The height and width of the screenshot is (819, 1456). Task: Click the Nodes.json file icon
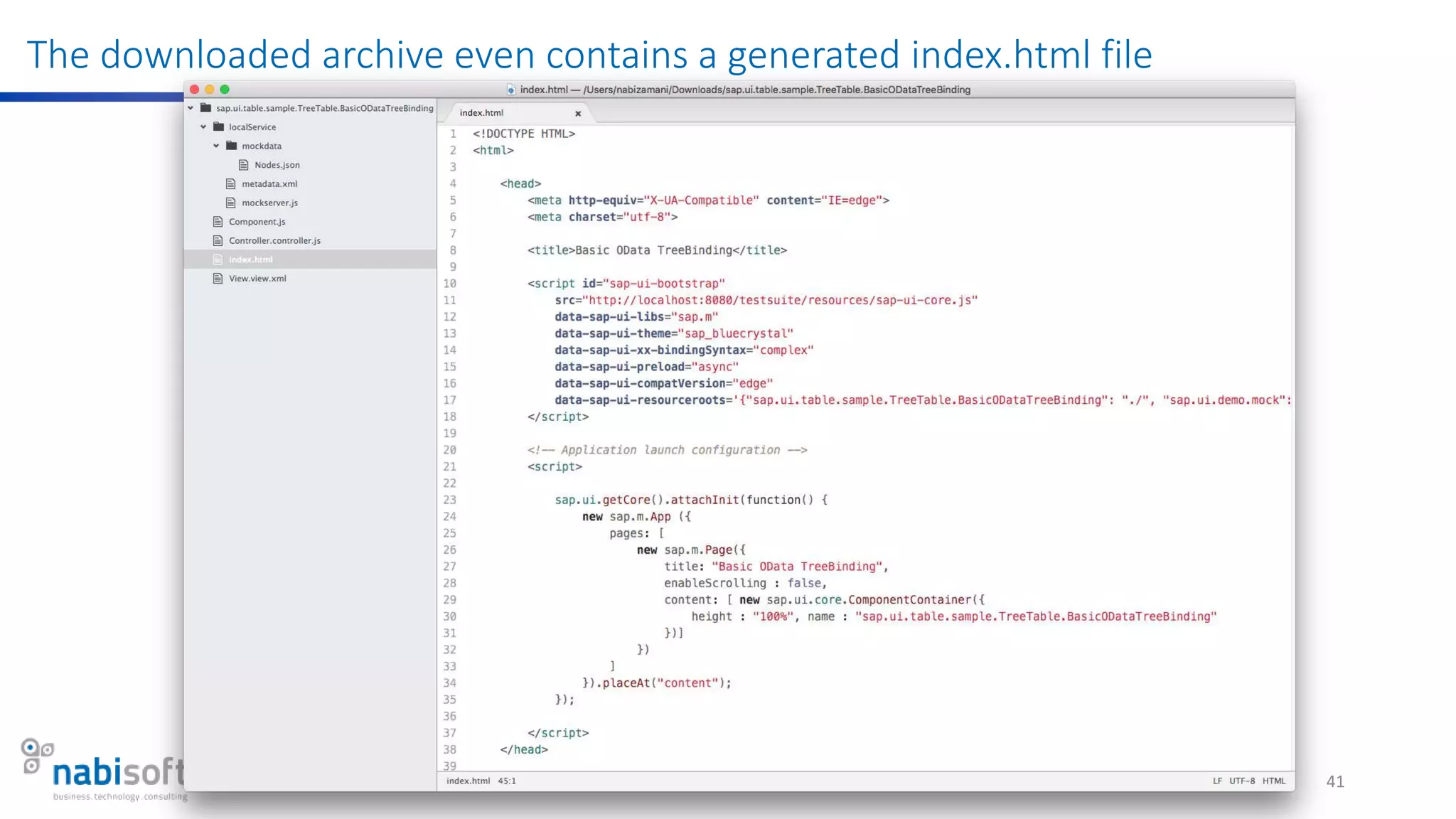(x=244, y=165)
